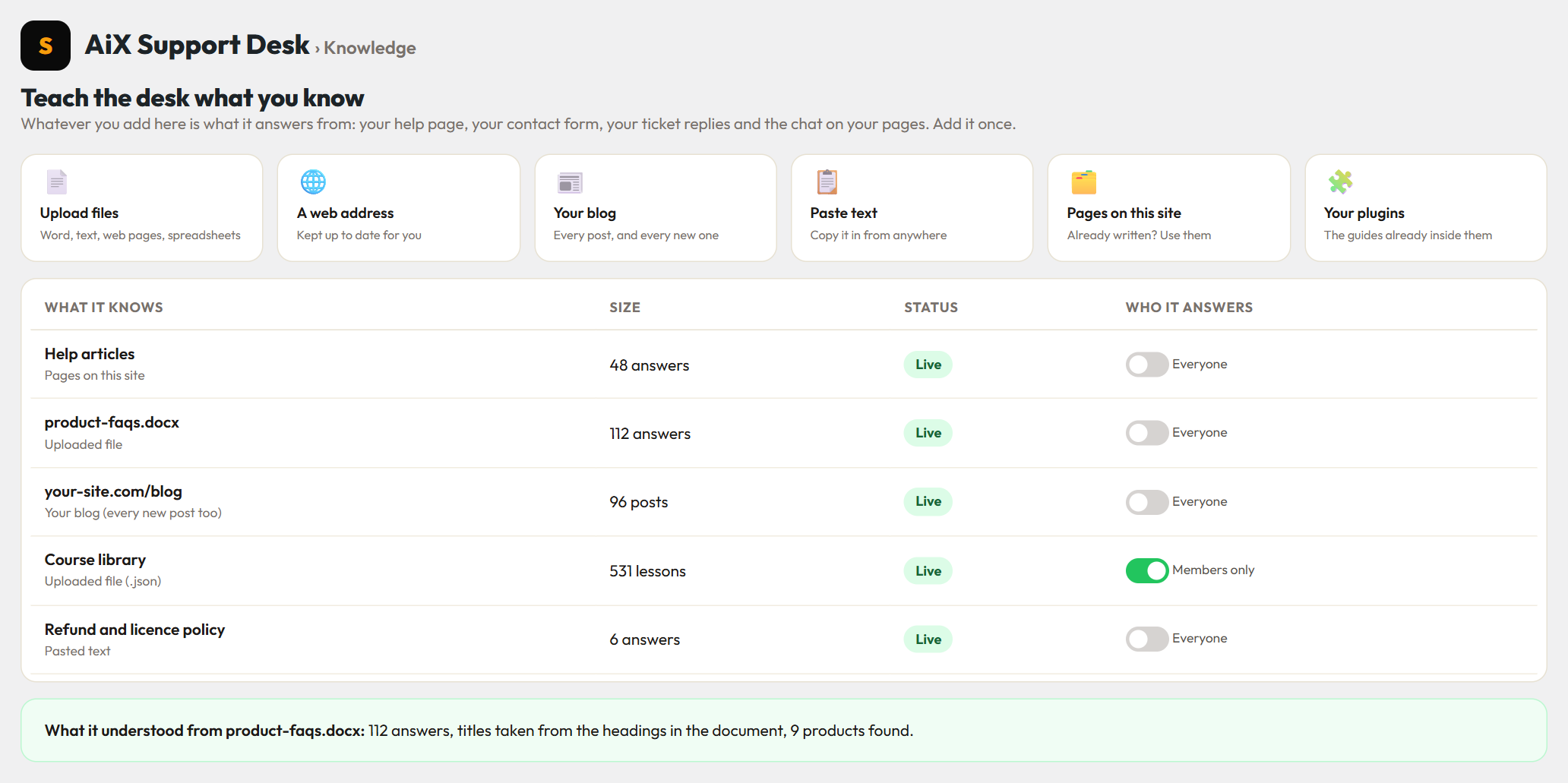Open the A web address card
The height and width of the screenshot is (783, 1568).
(399, 208)
